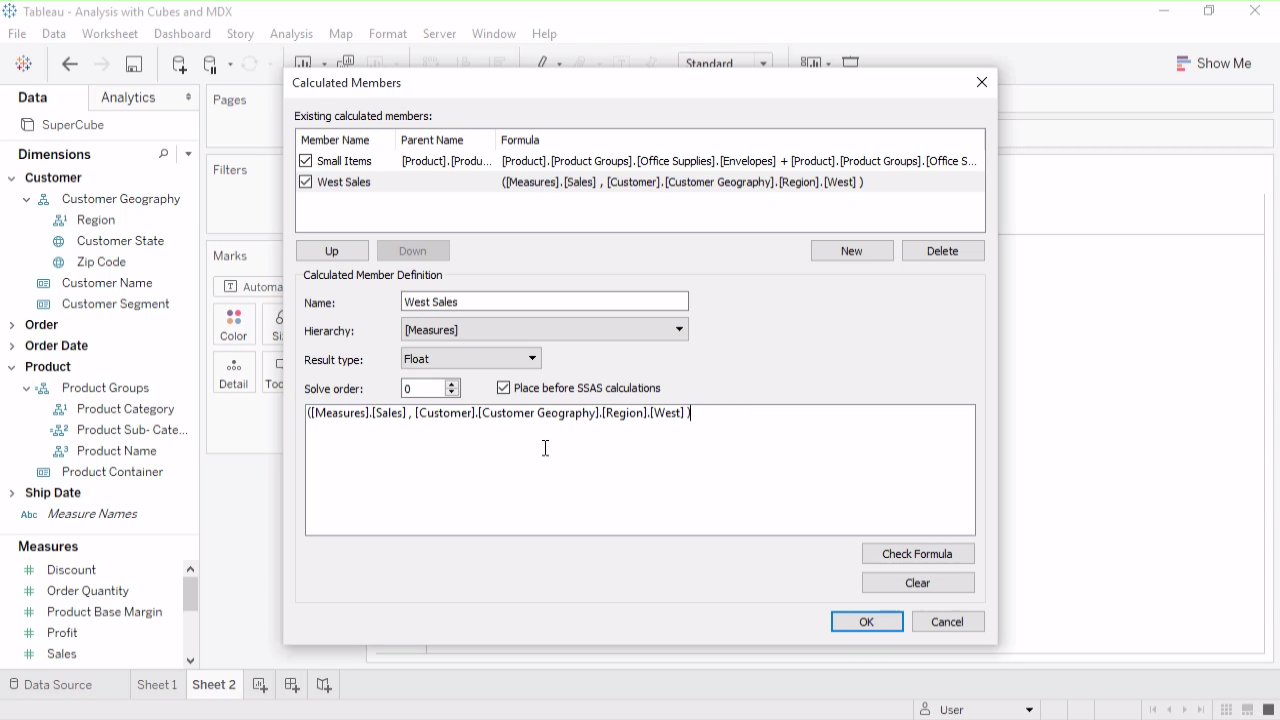Viewport: 1280px width, 720px height.
Task: Click the Back arrow in toolbar
Action: click(69, 64)
